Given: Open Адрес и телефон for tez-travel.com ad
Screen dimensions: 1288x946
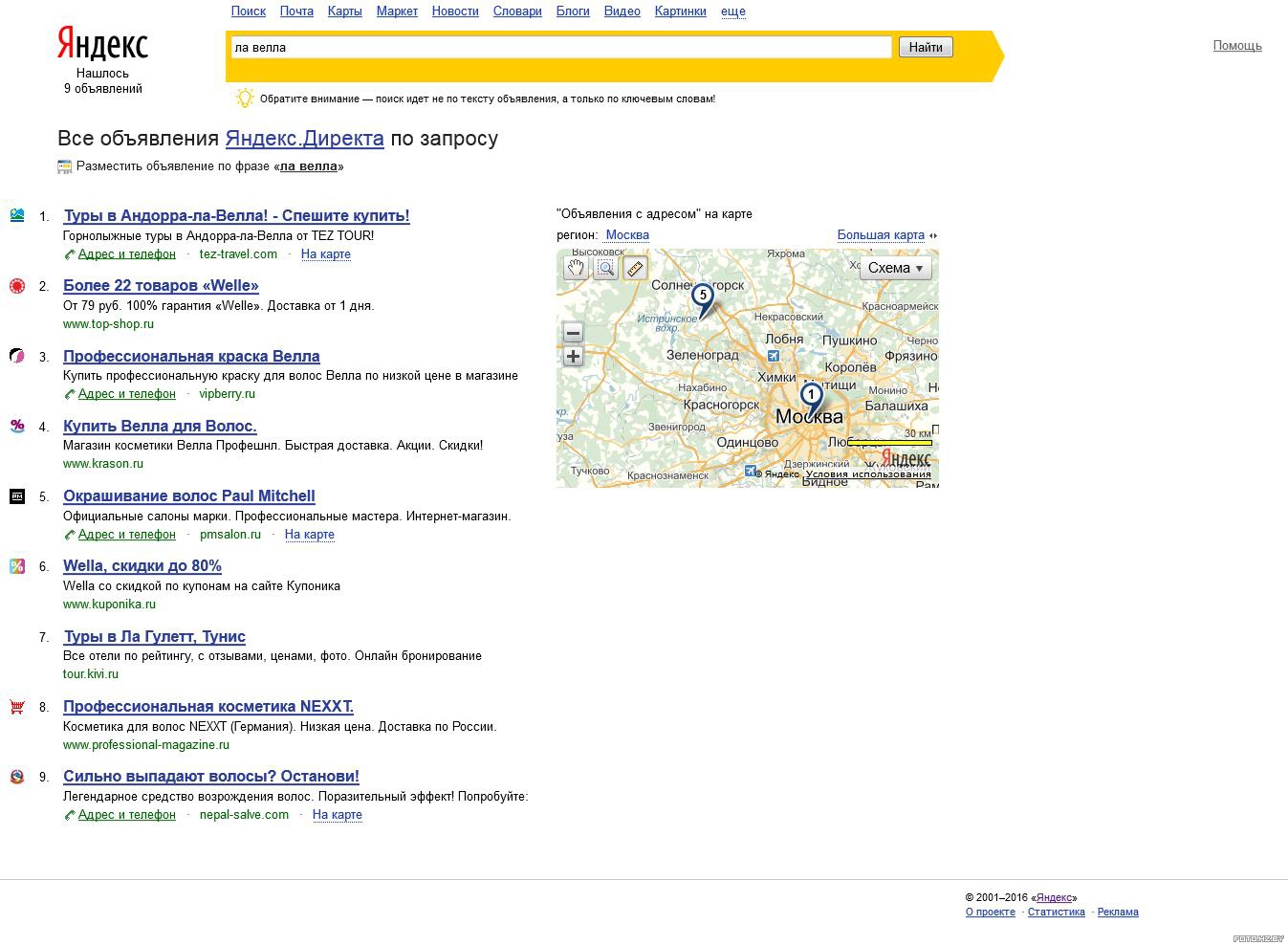Looking at the screenshot, I should [x=127, y=254].
